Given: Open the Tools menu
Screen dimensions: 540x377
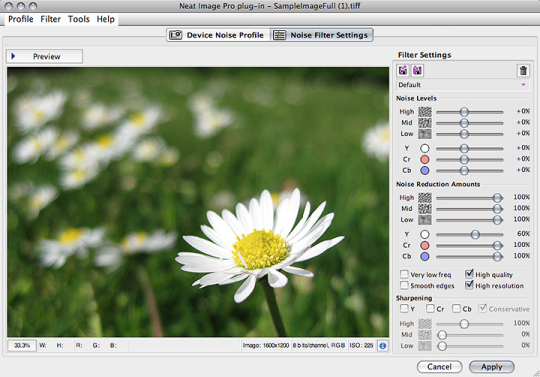Looking at the screenshot, I should 79,19.
